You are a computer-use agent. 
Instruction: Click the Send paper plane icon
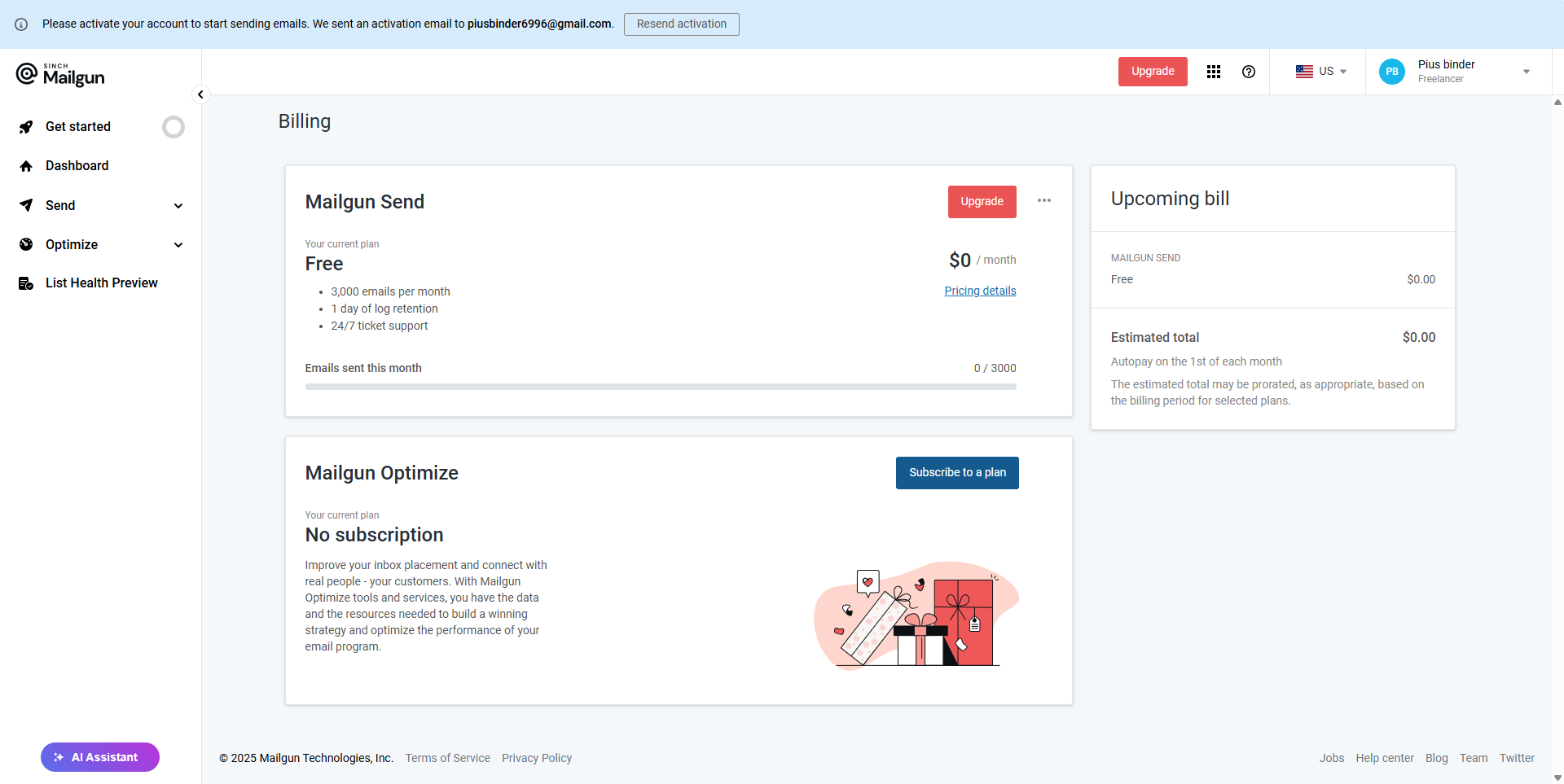pyautogui.click(x=26, y=205)
